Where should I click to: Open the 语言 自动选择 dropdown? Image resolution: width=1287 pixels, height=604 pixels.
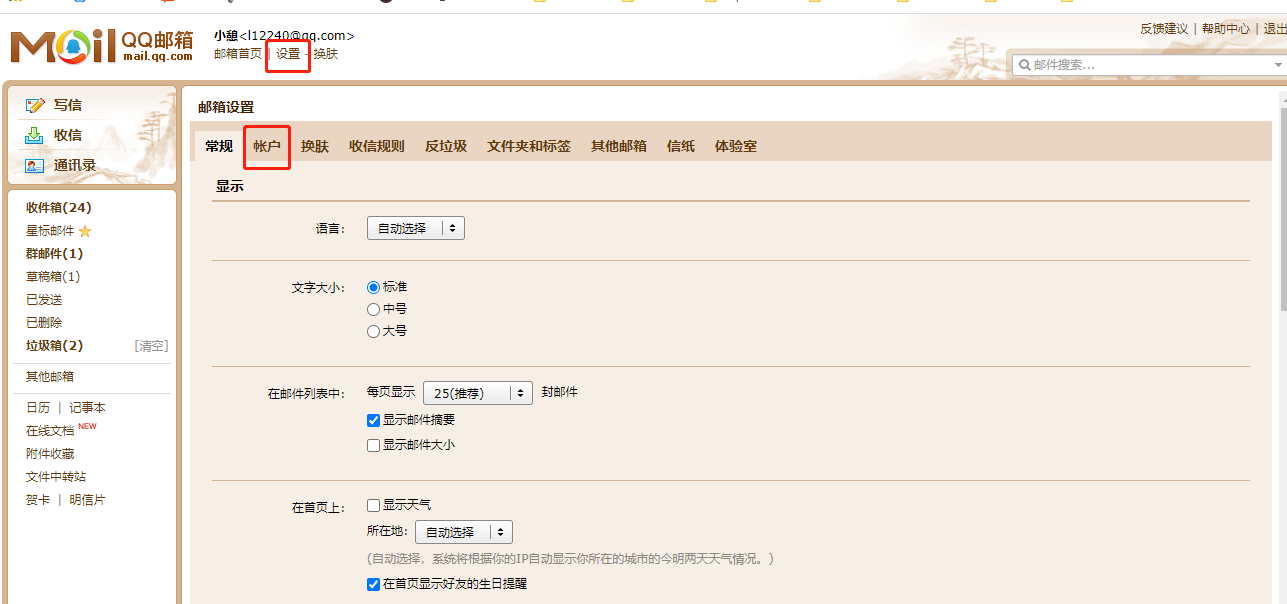[416, 228]
